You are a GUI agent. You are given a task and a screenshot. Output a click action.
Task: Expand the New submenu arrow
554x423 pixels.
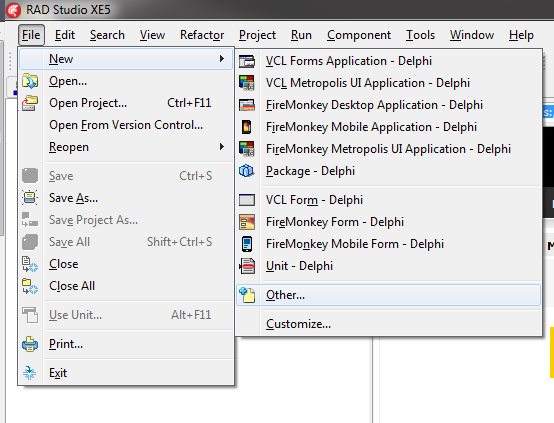(222, 58)
